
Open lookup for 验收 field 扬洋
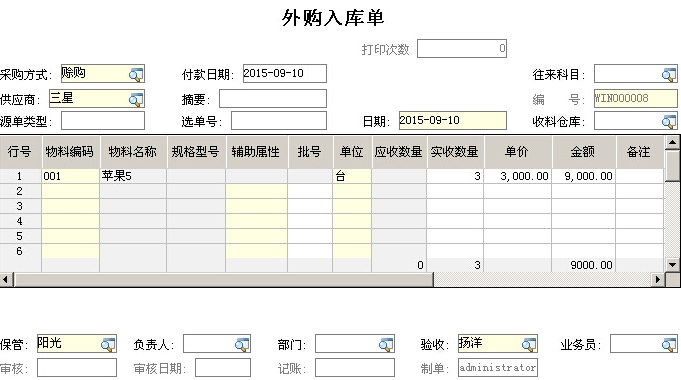point(529,344)
